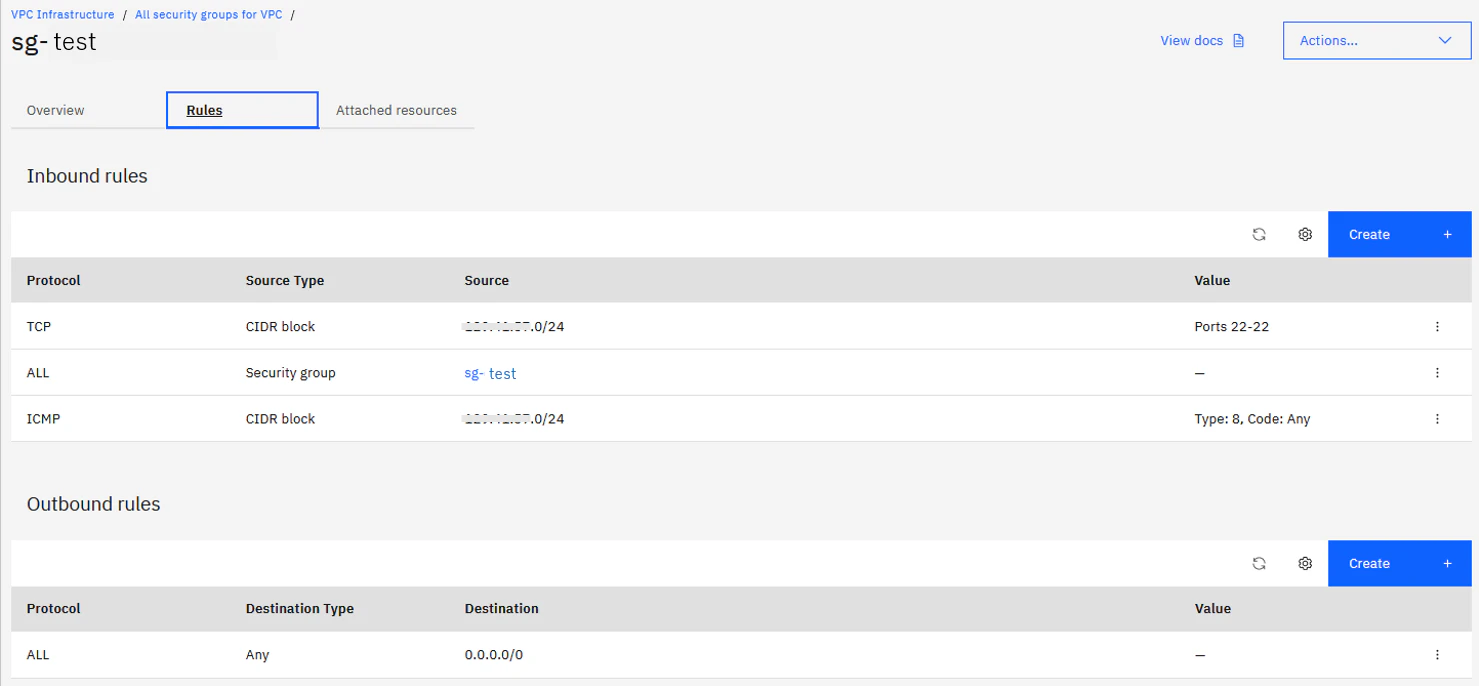Image resolution: width=1479 pixels, height=686 pixels.
Task: Open overflow menu for TCP inbound rule
Action: click(1437, 326)
